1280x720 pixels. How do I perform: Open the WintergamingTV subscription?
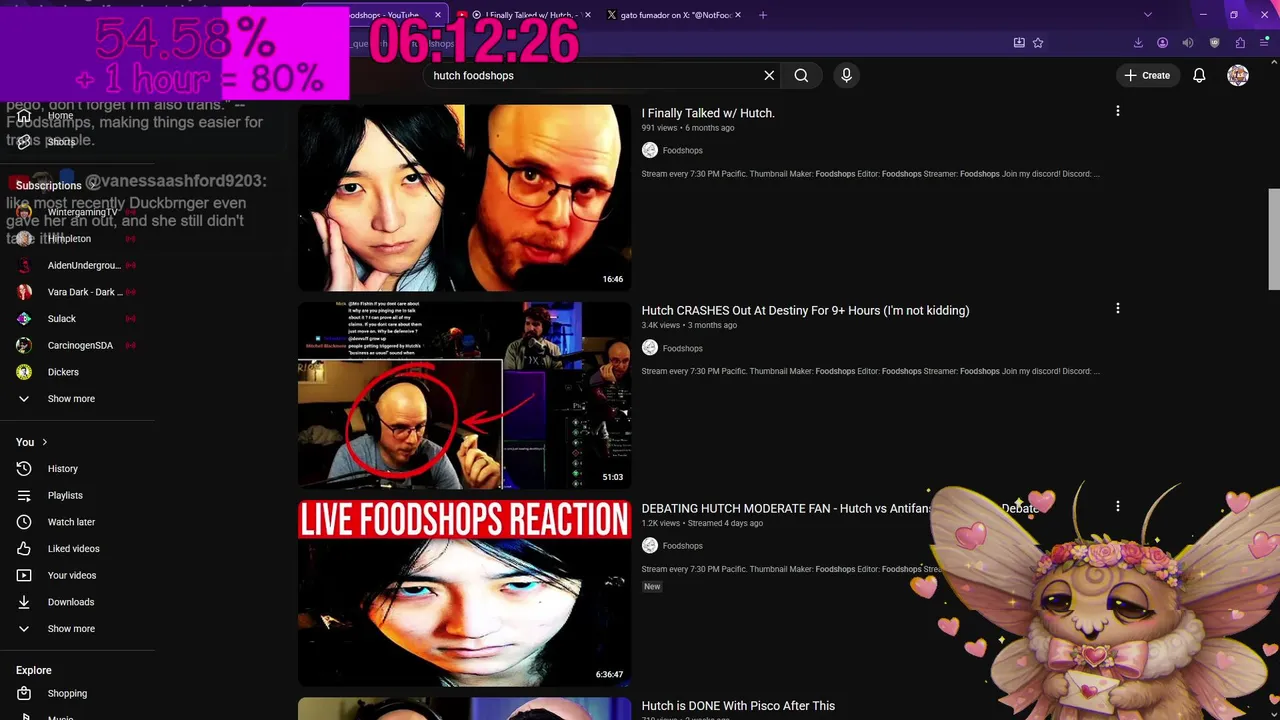pos(78,212)
